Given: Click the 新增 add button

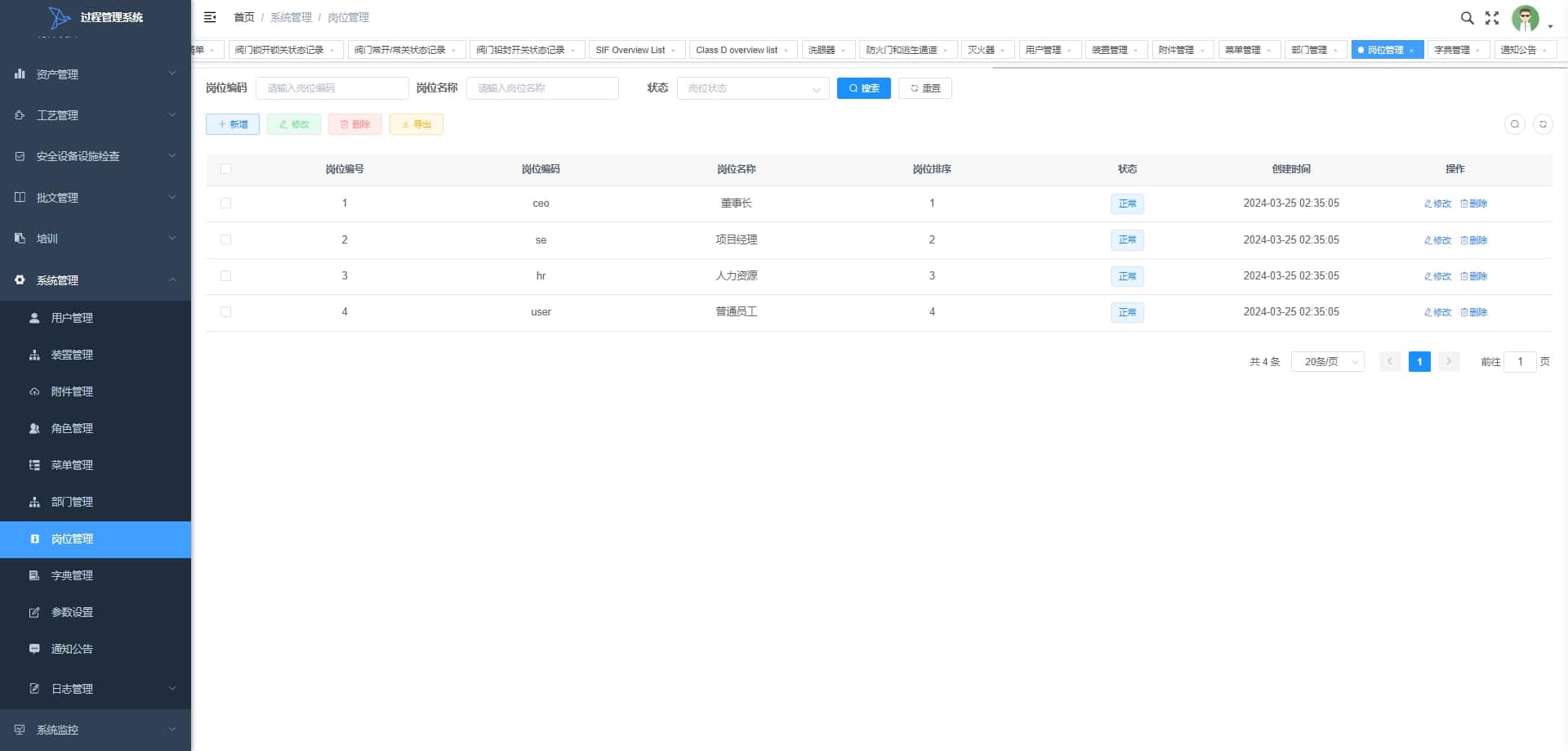Looking at the screenshot, I should click(233, 124).
